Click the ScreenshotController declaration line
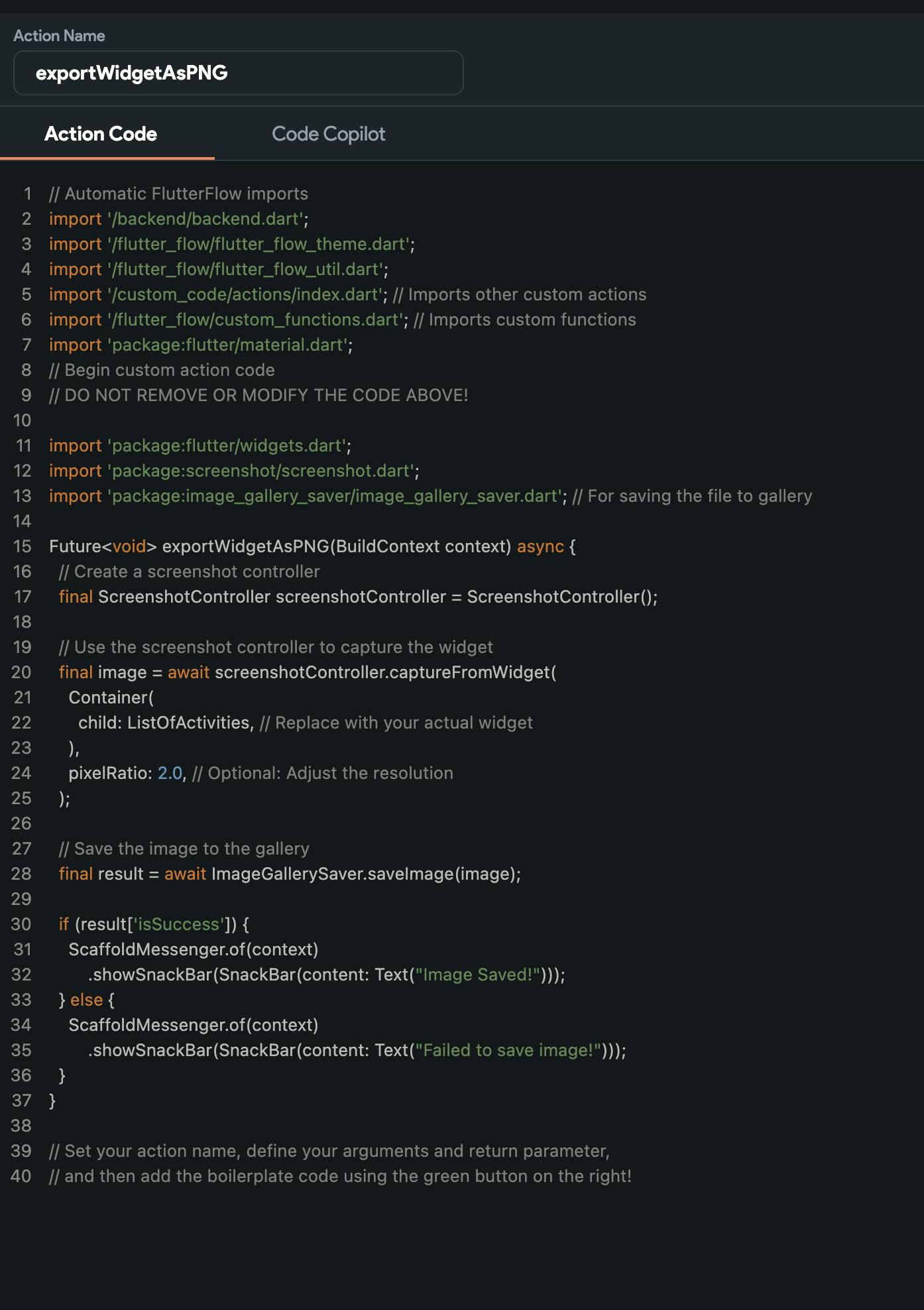 coord(358,597)
